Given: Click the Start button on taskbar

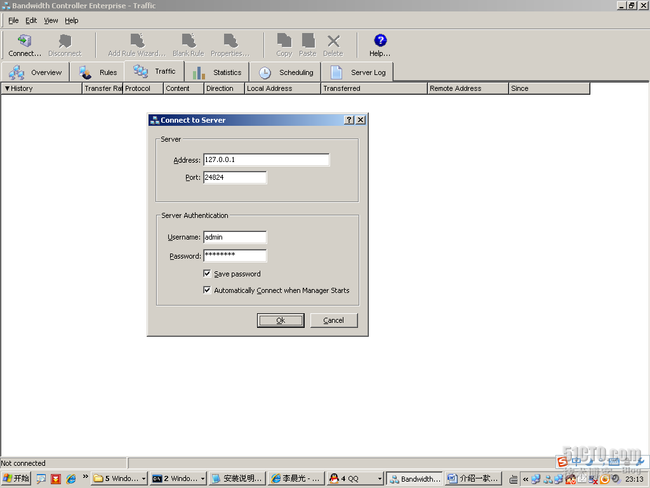Looking at the screenshot, I should coord(16,478).
